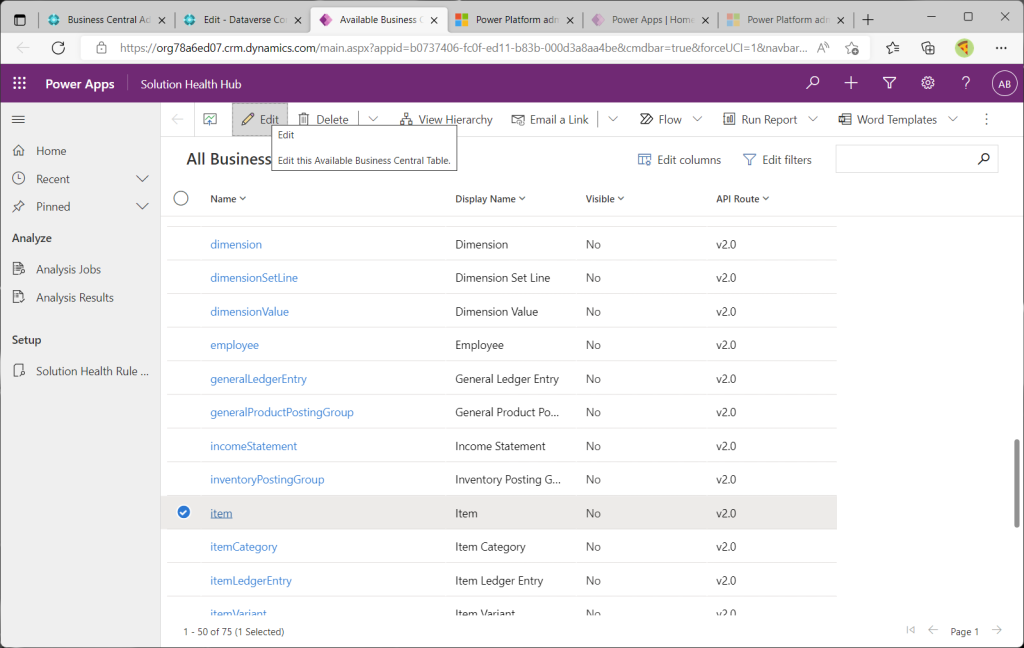Viewport: 1024px width, 648px height.
Task: Open the browser Settings and more menu
Action: (1001, 48)
